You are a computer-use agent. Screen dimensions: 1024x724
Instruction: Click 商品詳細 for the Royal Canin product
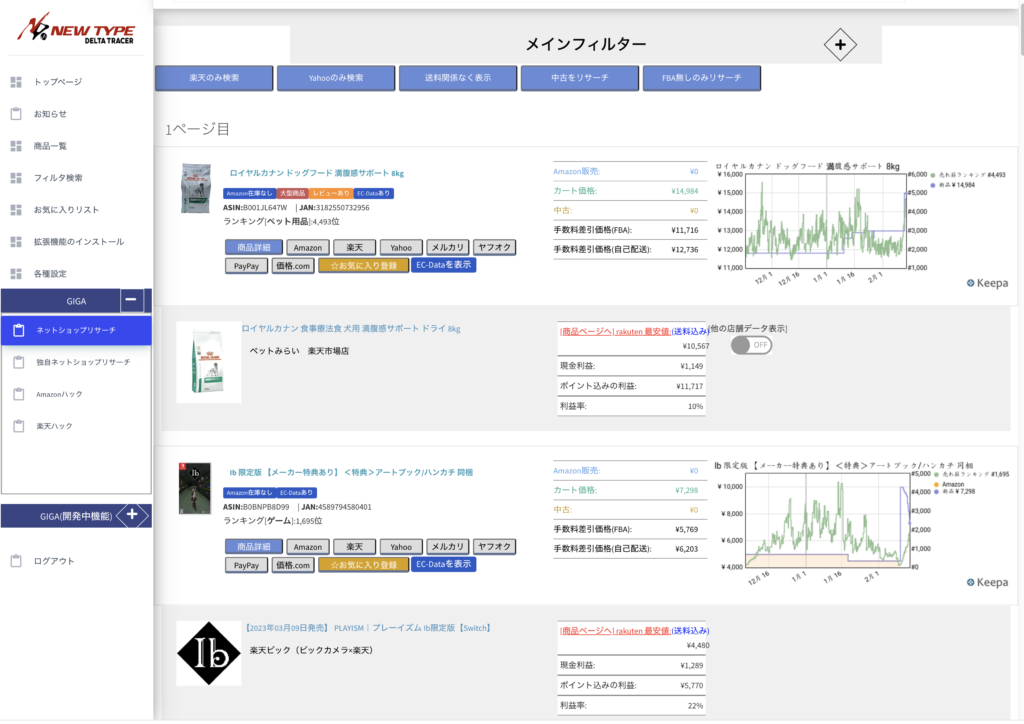(x=254, y=247)
